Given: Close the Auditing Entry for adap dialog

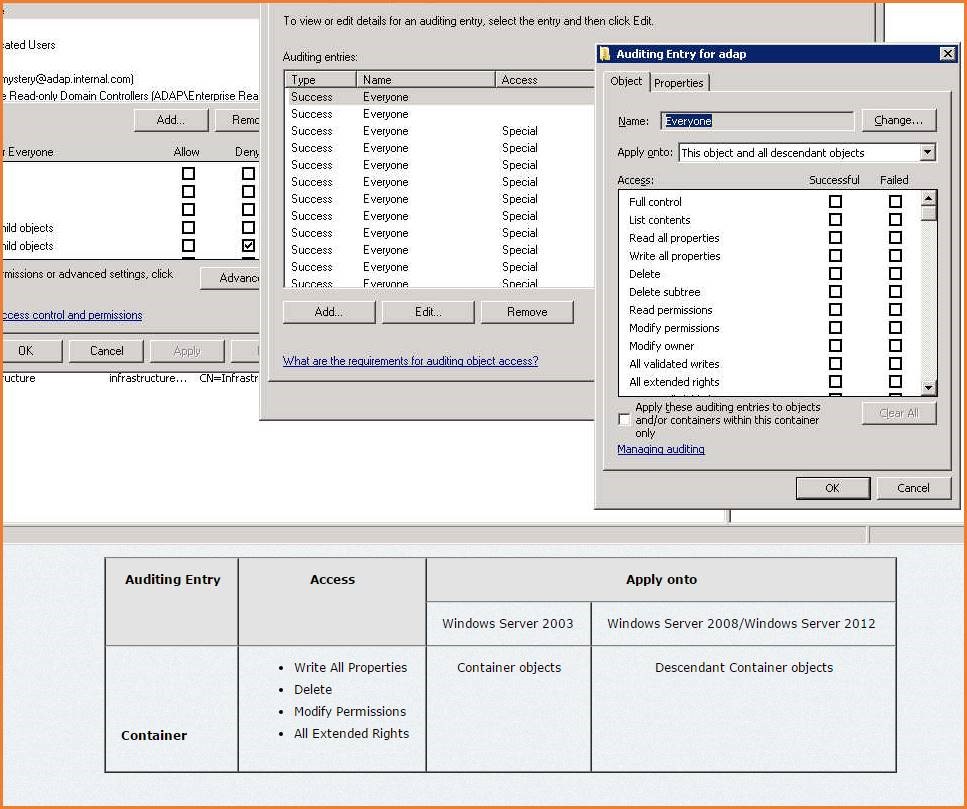Looking at the screenshot, I should pyautogui.click(x=948, y=54).
